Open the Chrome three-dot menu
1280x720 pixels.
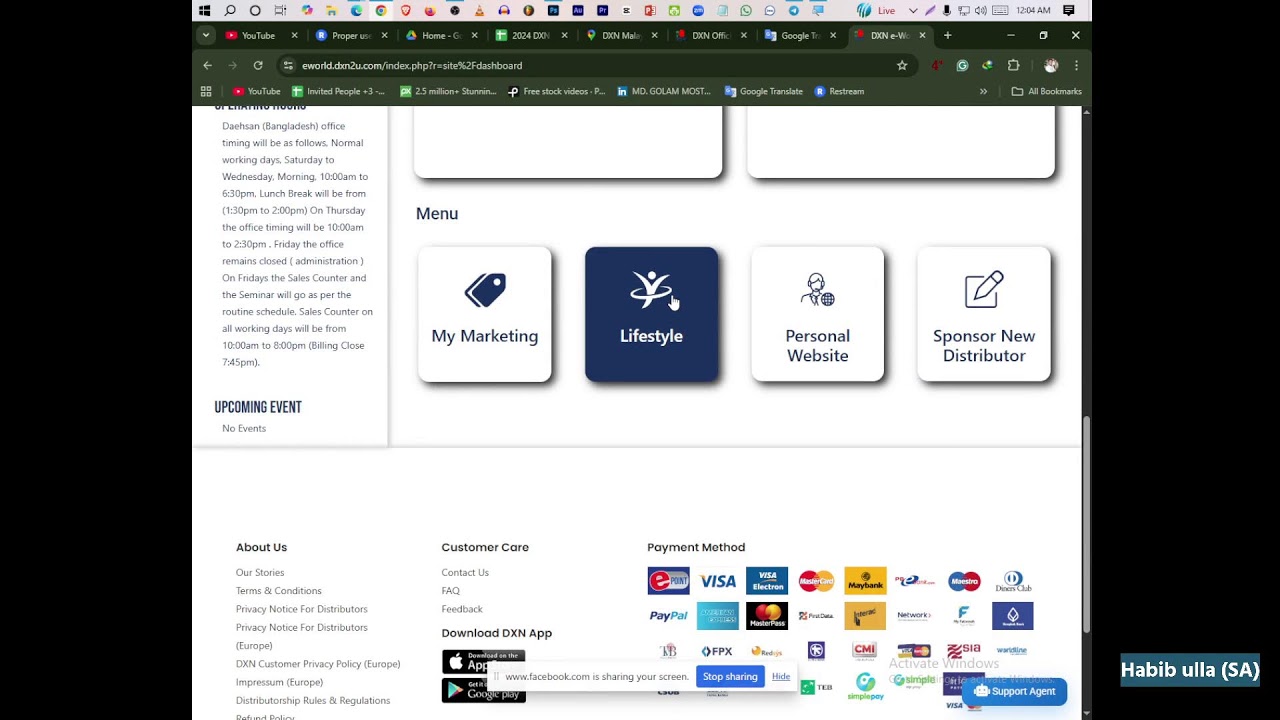pyautogui.click(x=1076, y=65)
